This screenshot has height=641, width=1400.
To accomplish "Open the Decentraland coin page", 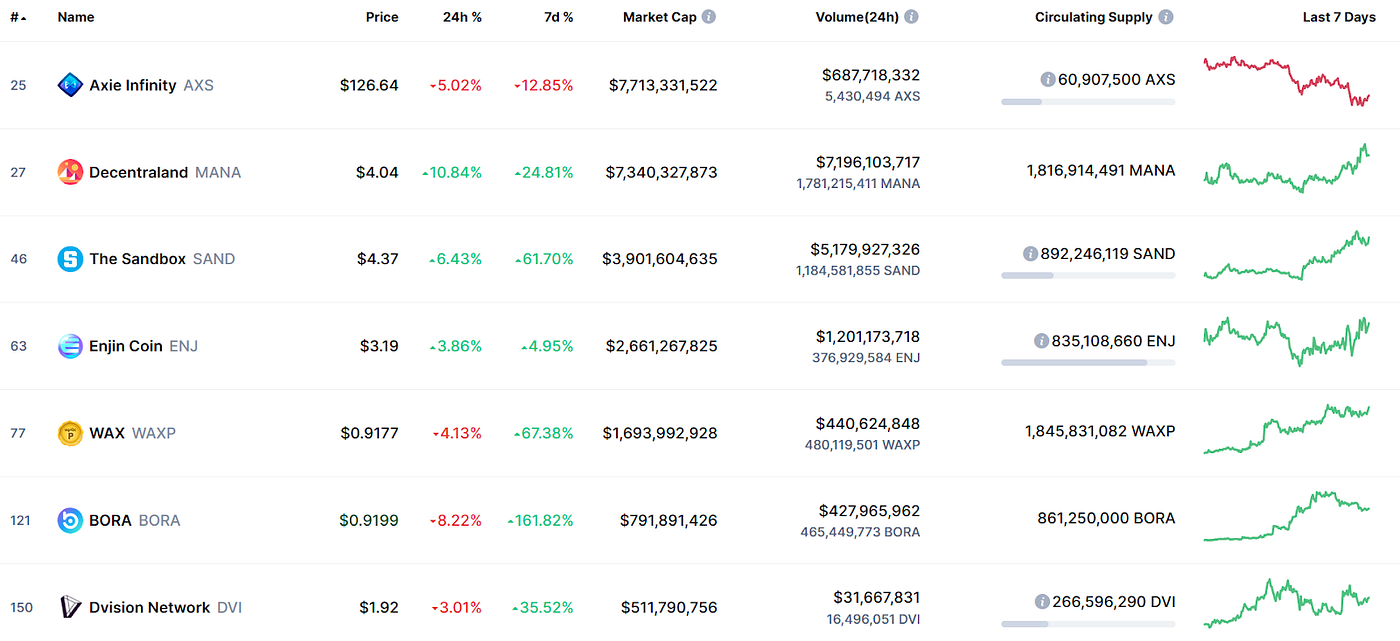I will 138,172.
